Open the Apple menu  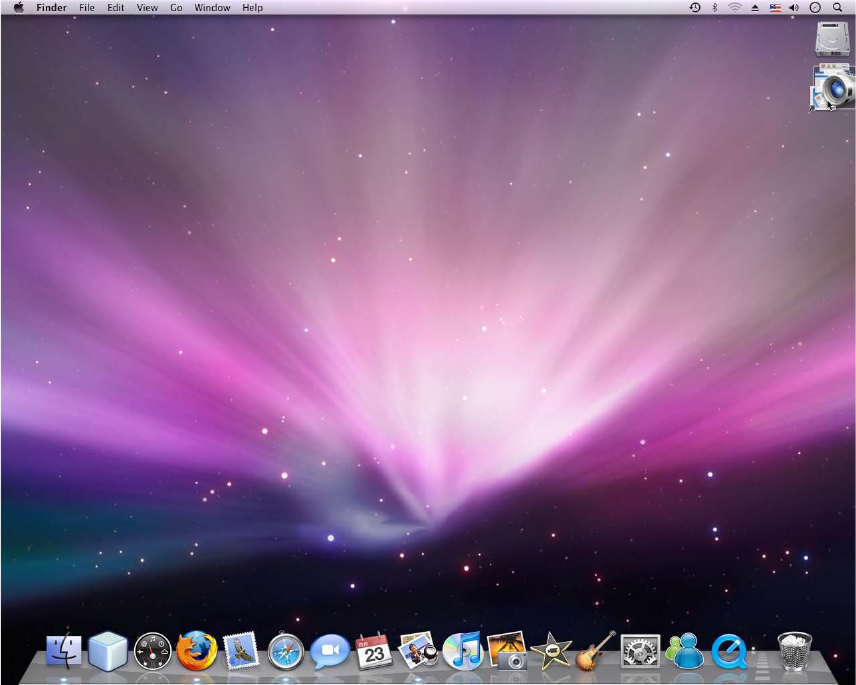pyautogui.click(x=19, y=7)
